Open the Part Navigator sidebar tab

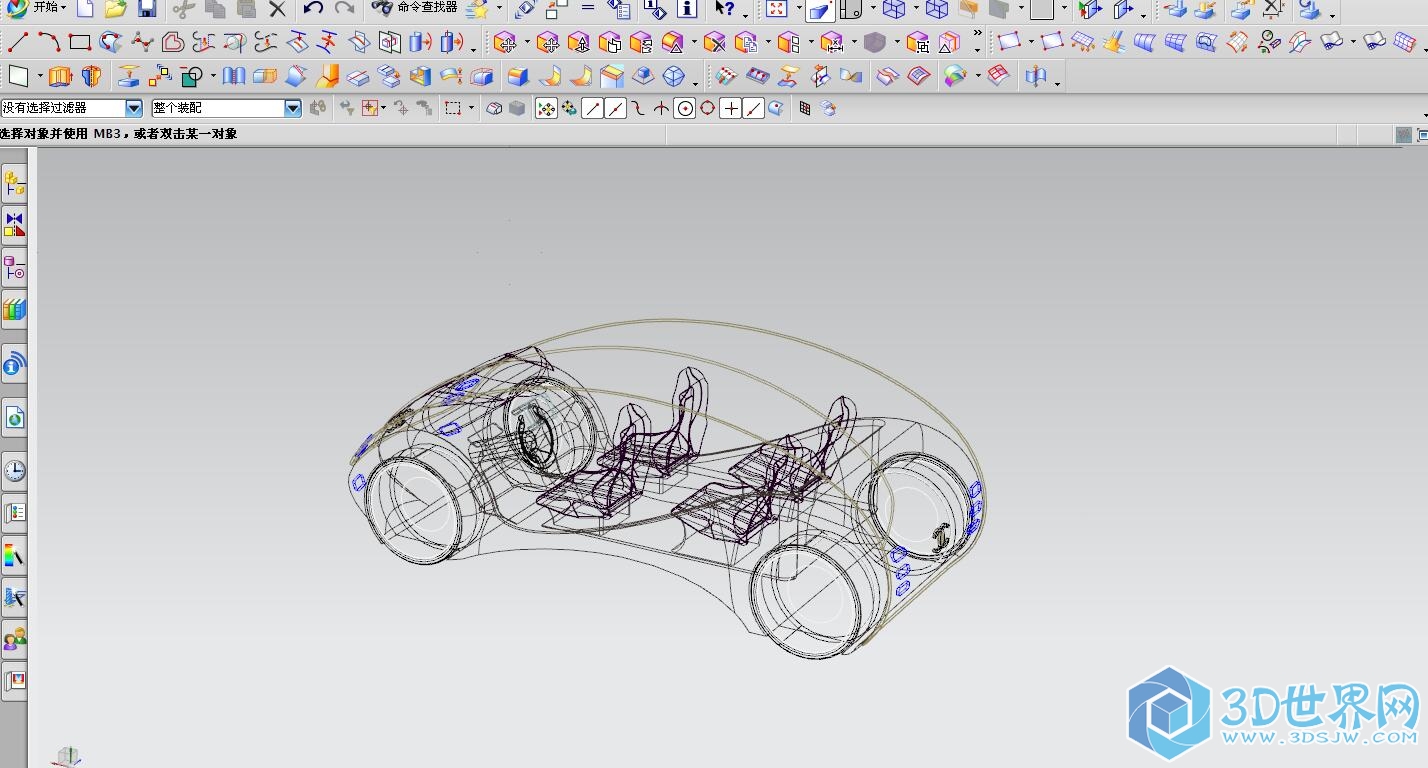[14, 268]
